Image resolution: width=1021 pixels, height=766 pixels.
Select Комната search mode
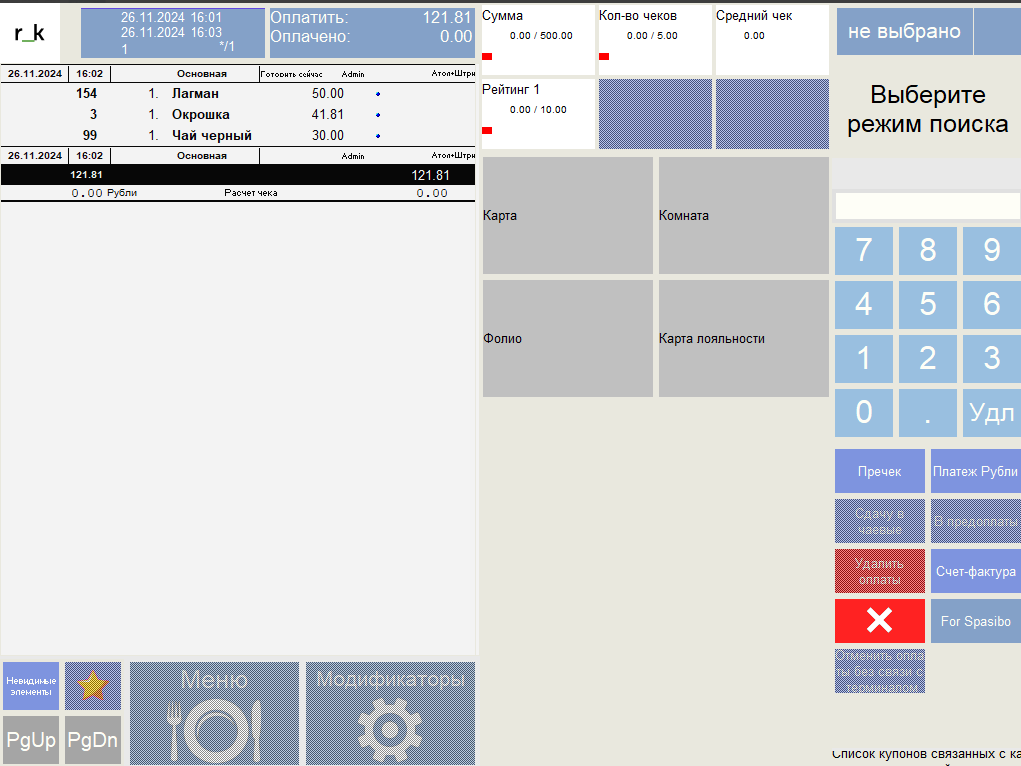[743, 216]
